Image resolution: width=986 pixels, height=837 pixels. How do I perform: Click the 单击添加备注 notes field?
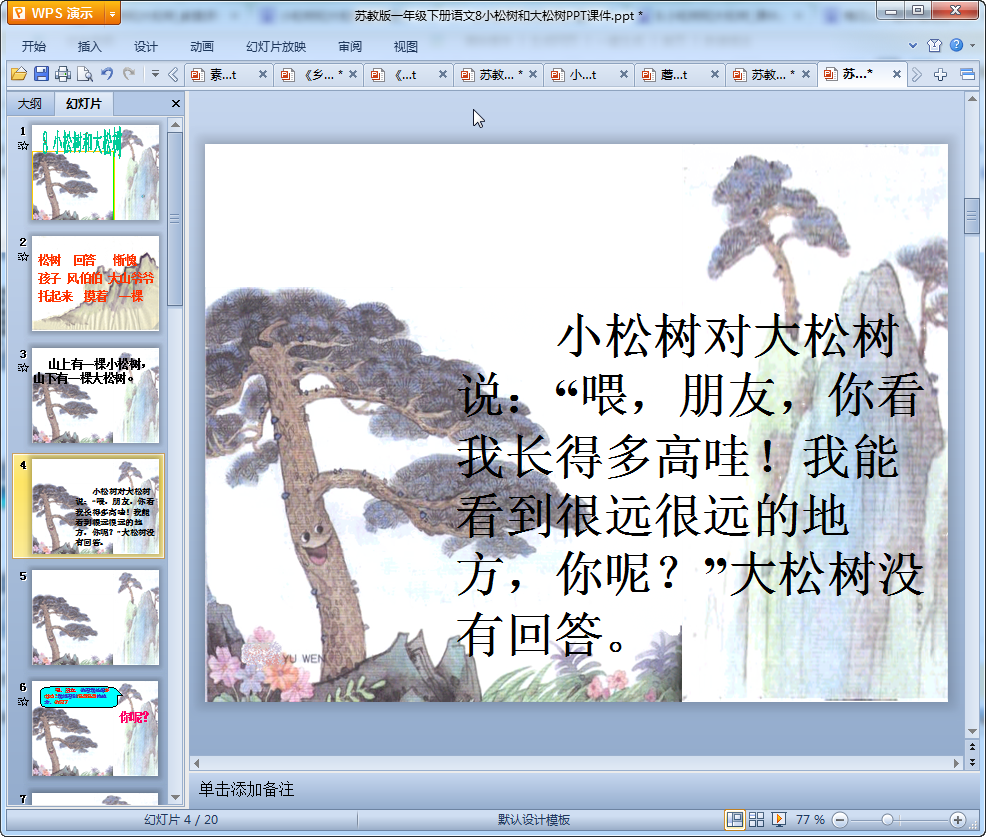pos(577,789)
